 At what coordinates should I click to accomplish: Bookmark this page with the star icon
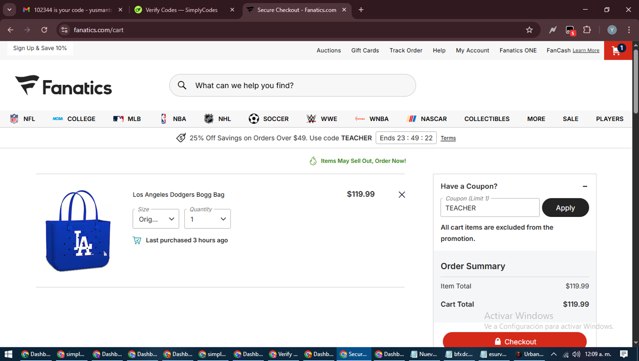point(529,30)
